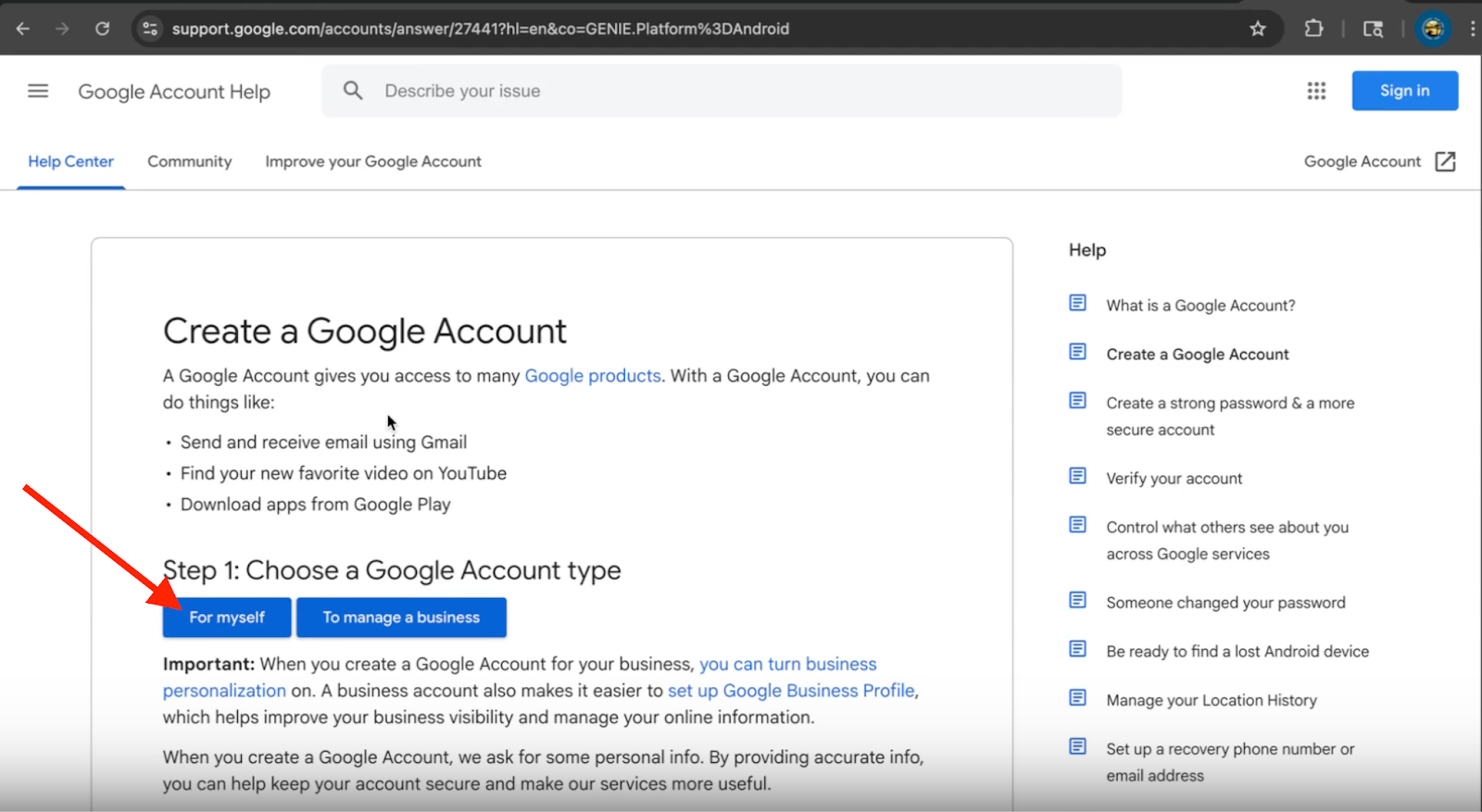Screen dimensions: 1482x812
Task: Click the tab search icon in toolbar
Action: (x=1373, y=29)
